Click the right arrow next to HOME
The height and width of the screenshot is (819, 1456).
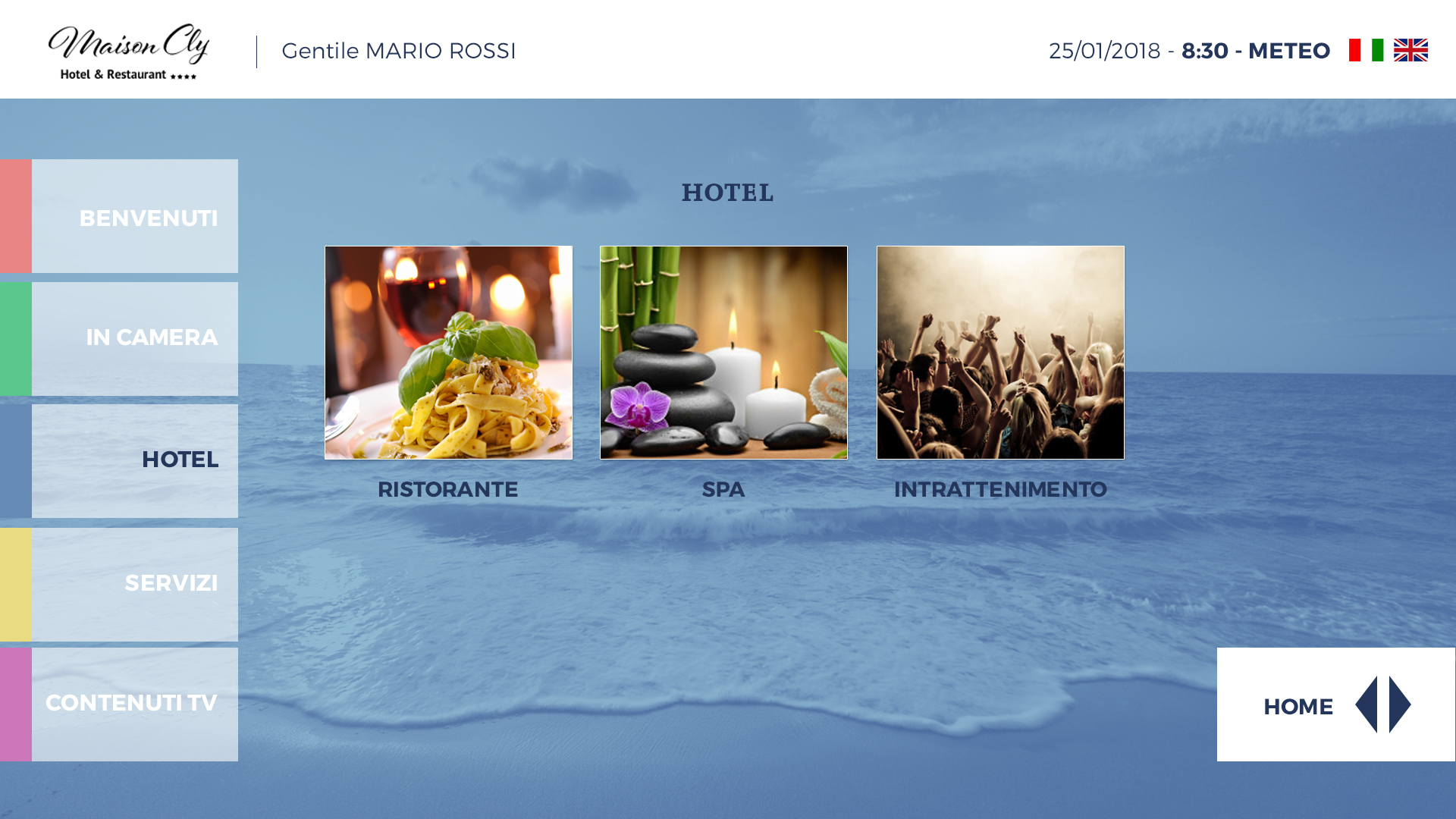(1400, 704)
